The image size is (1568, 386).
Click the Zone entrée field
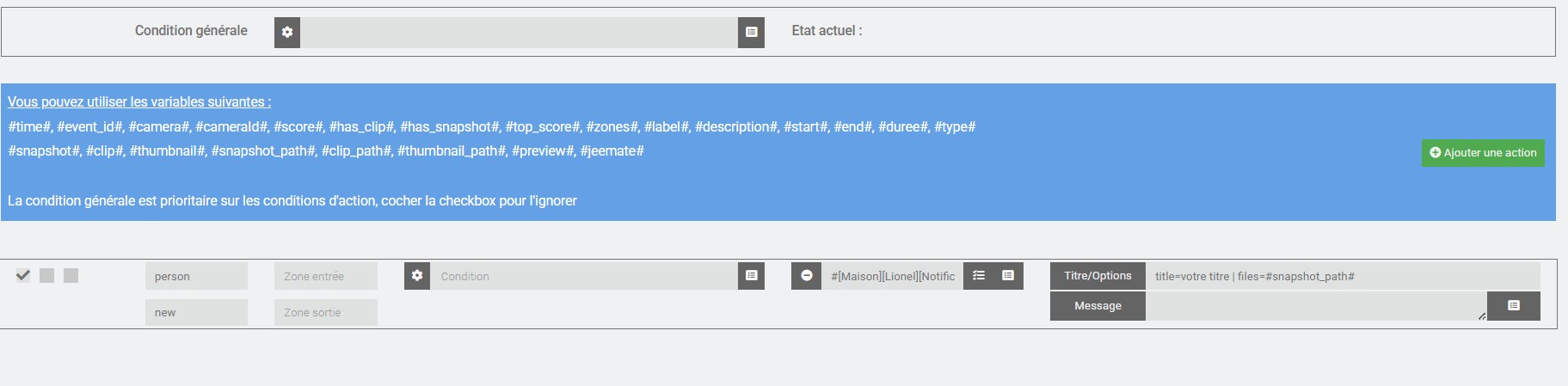click(x=326, y=276)
